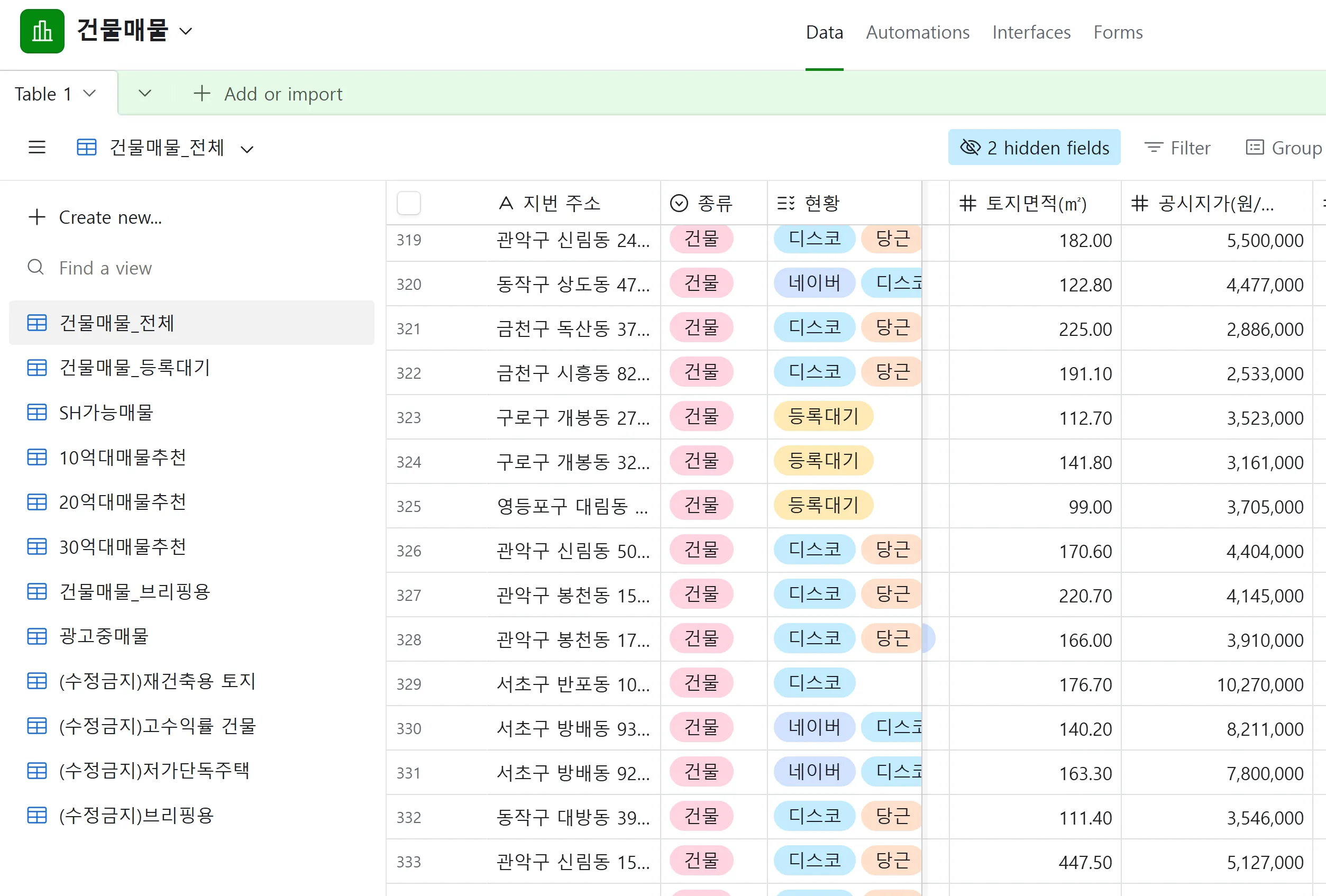The height and width of the screenshot is (896, 1326).
Task: Click the 2 hidden fields button
Action: click(1034, 148)
